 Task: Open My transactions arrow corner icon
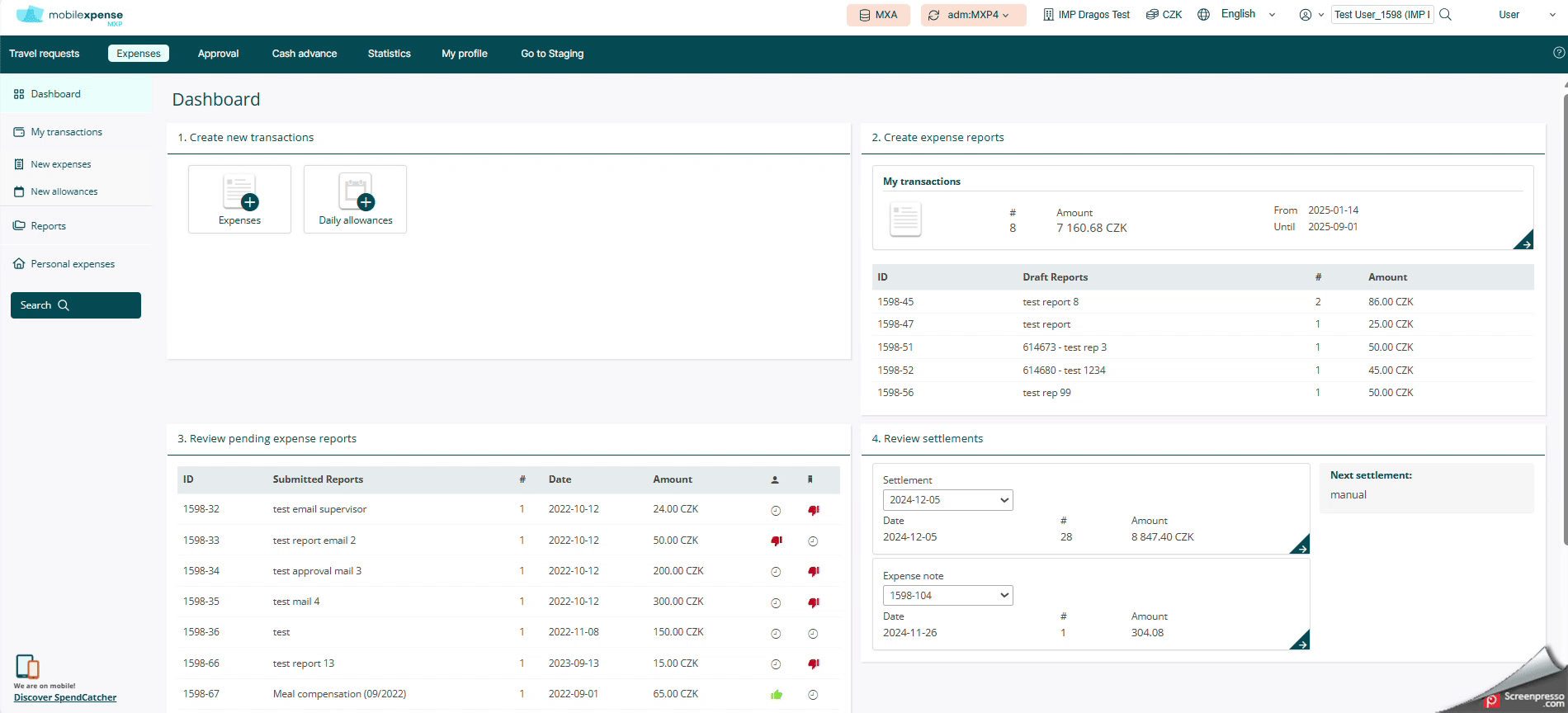coord(1524,241)
